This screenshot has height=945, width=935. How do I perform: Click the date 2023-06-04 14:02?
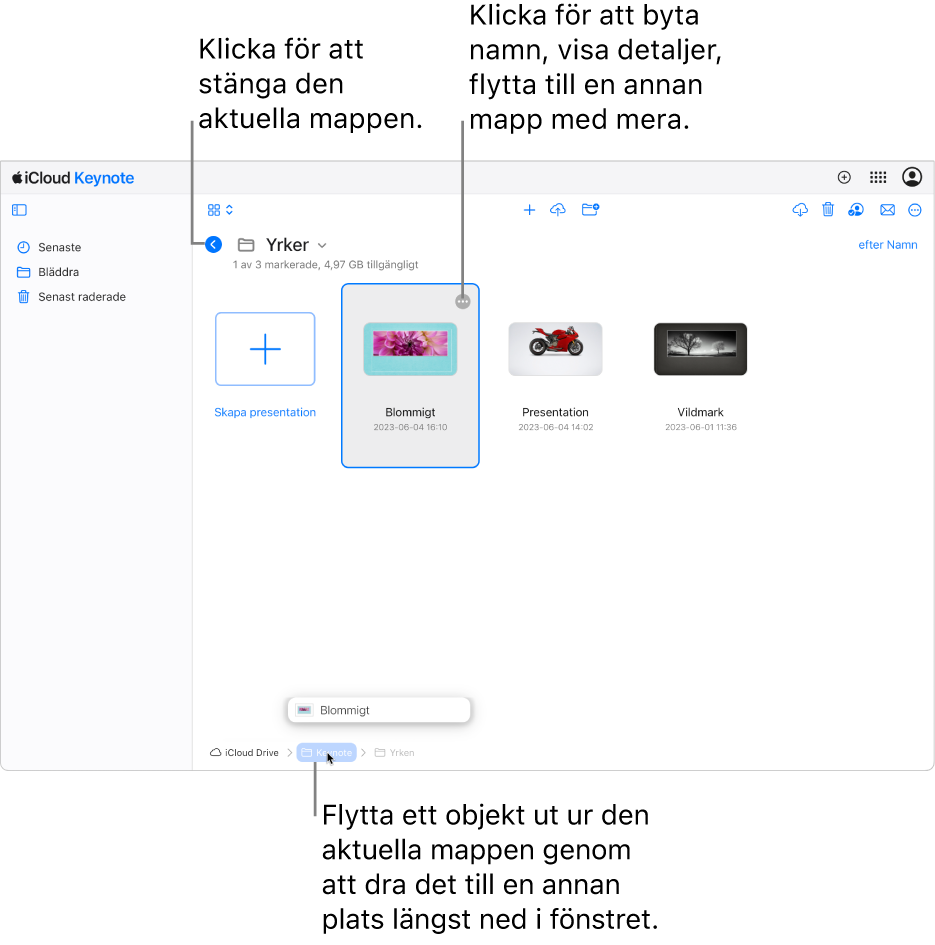tap(555, 427)
